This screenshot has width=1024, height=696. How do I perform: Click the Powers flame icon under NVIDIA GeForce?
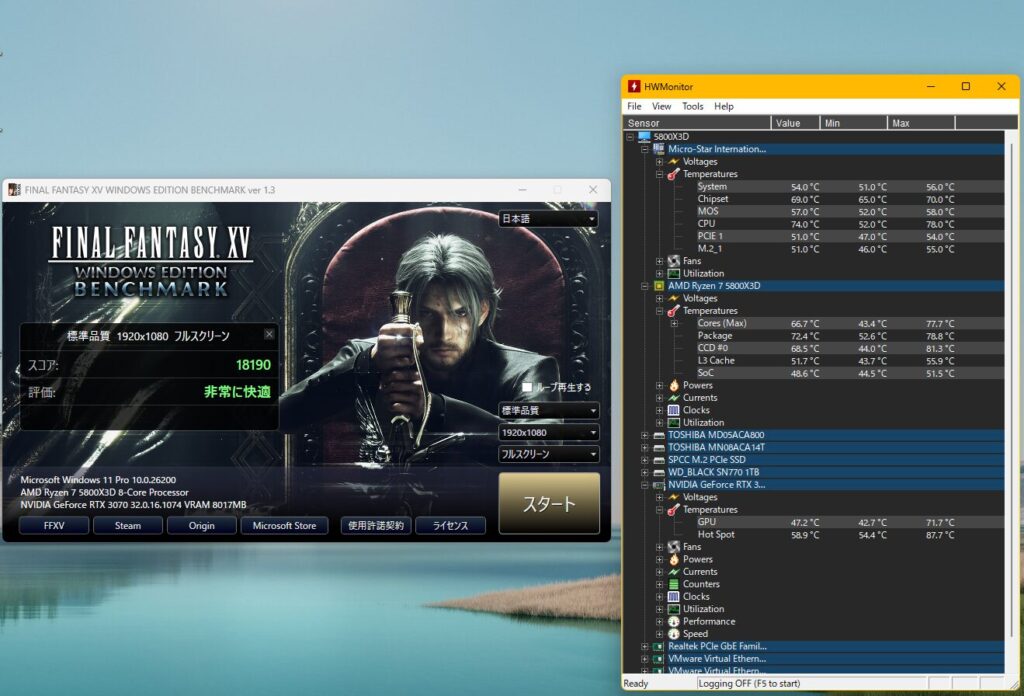click(x=673, y=559)
